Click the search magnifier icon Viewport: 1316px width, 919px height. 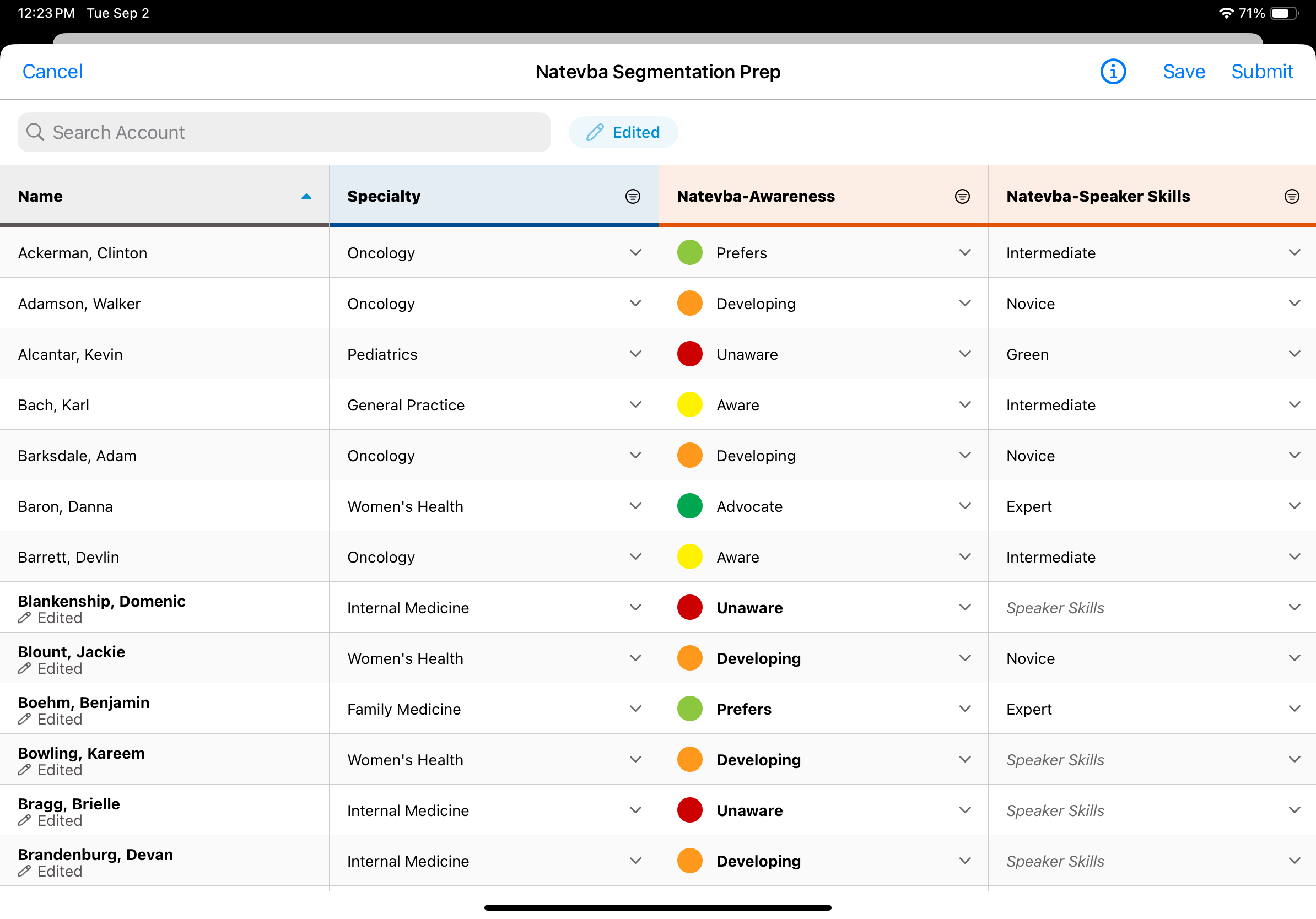tap(35, 132)
